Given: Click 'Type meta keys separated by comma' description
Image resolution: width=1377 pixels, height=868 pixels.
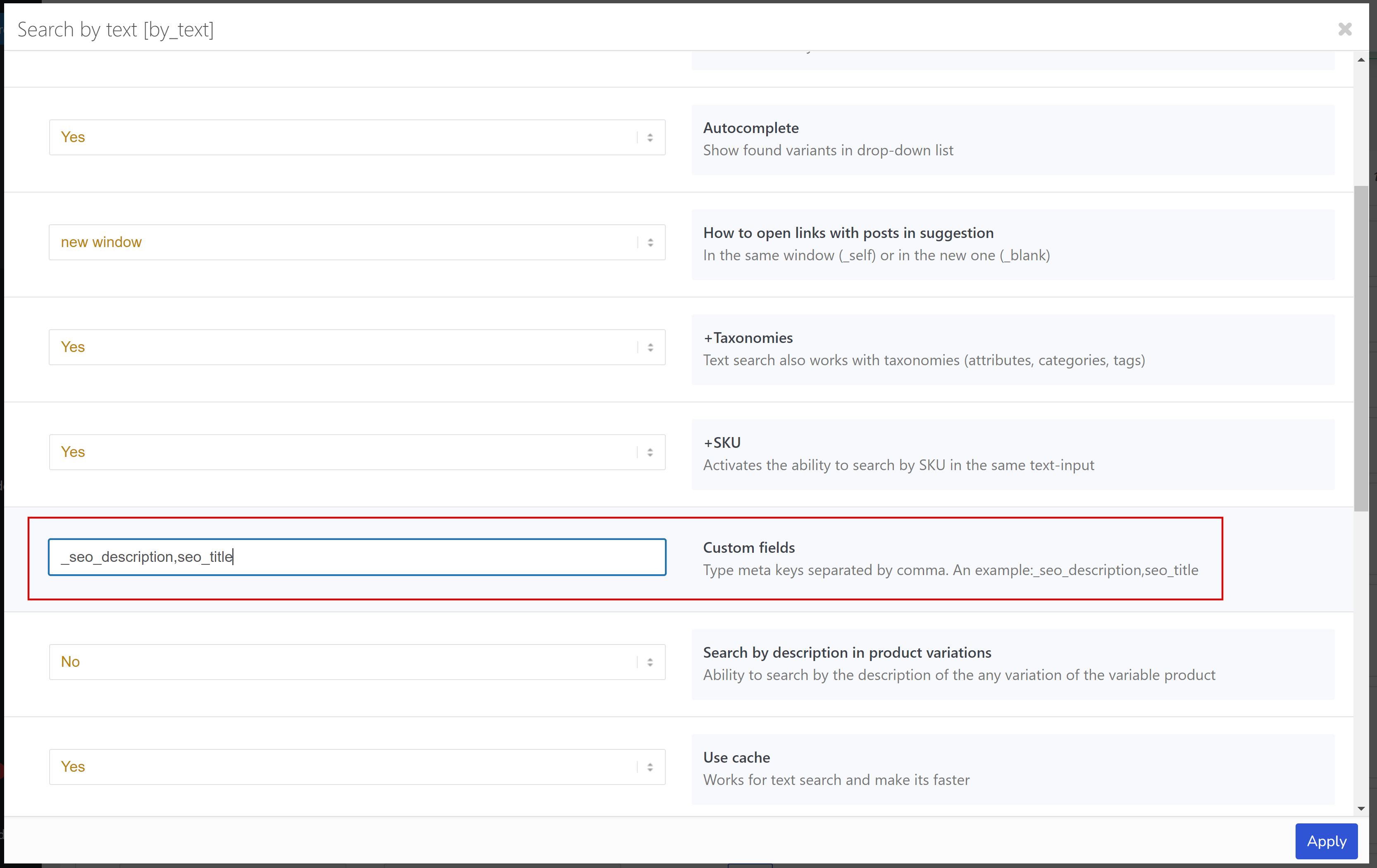Looking at the screenshot, I should 951,570.
